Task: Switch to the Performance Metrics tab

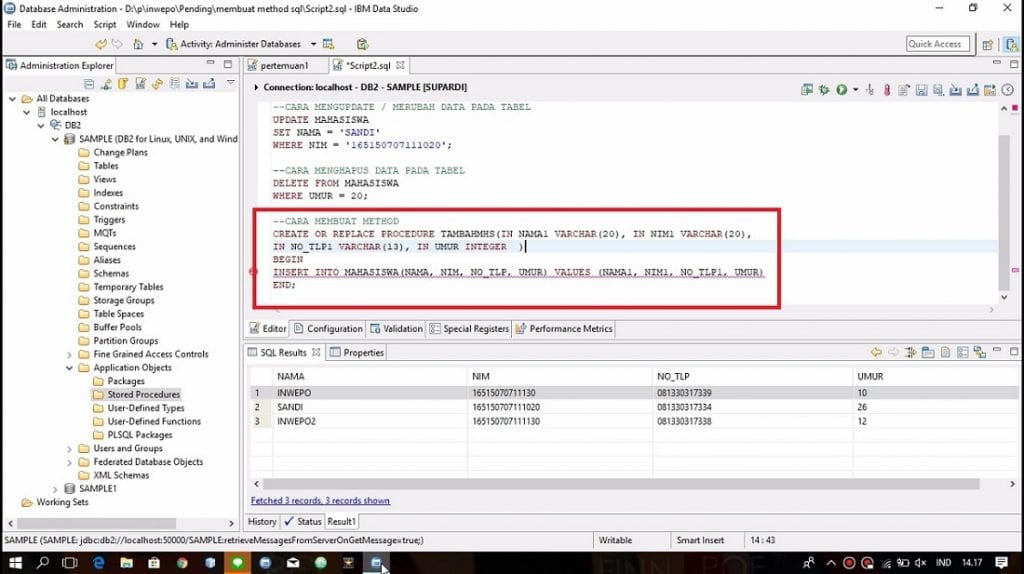Action: [x=570, y=329]
